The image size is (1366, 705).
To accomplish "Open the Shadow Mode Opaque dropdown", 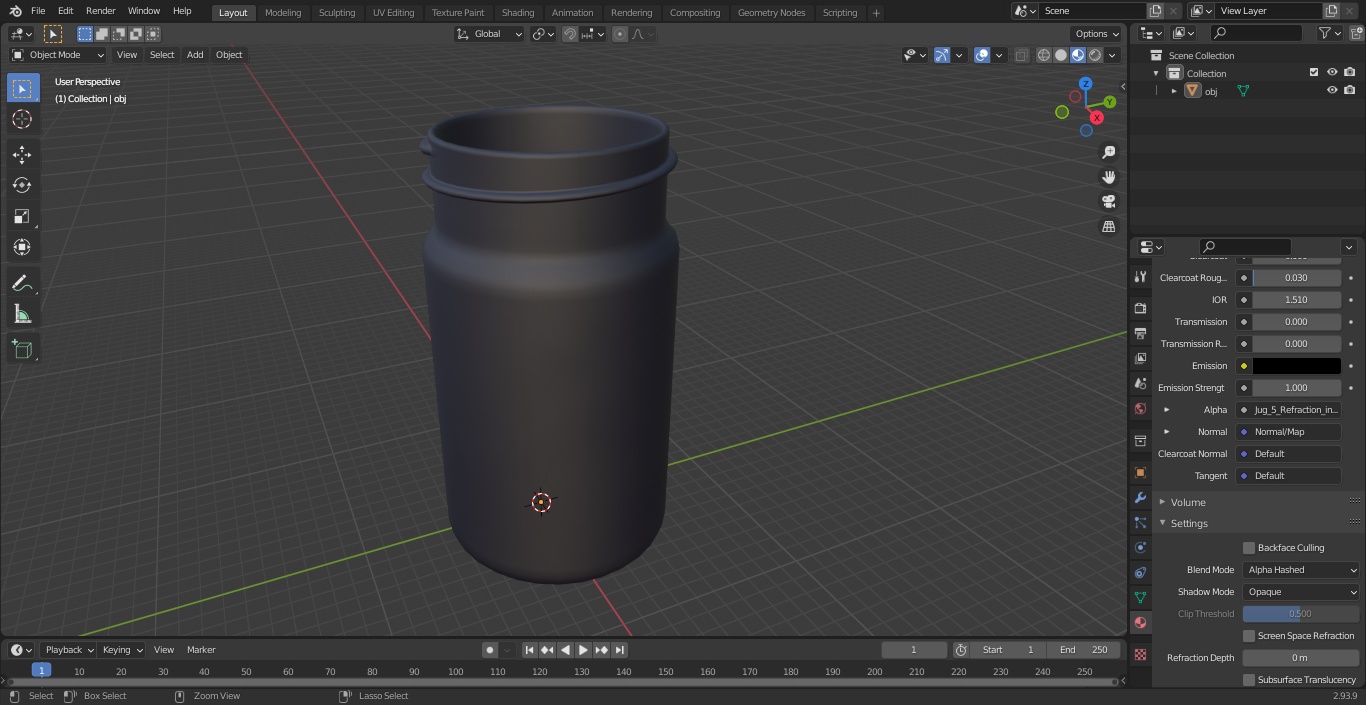I will pyautogui.click(x=1302, y=592).
